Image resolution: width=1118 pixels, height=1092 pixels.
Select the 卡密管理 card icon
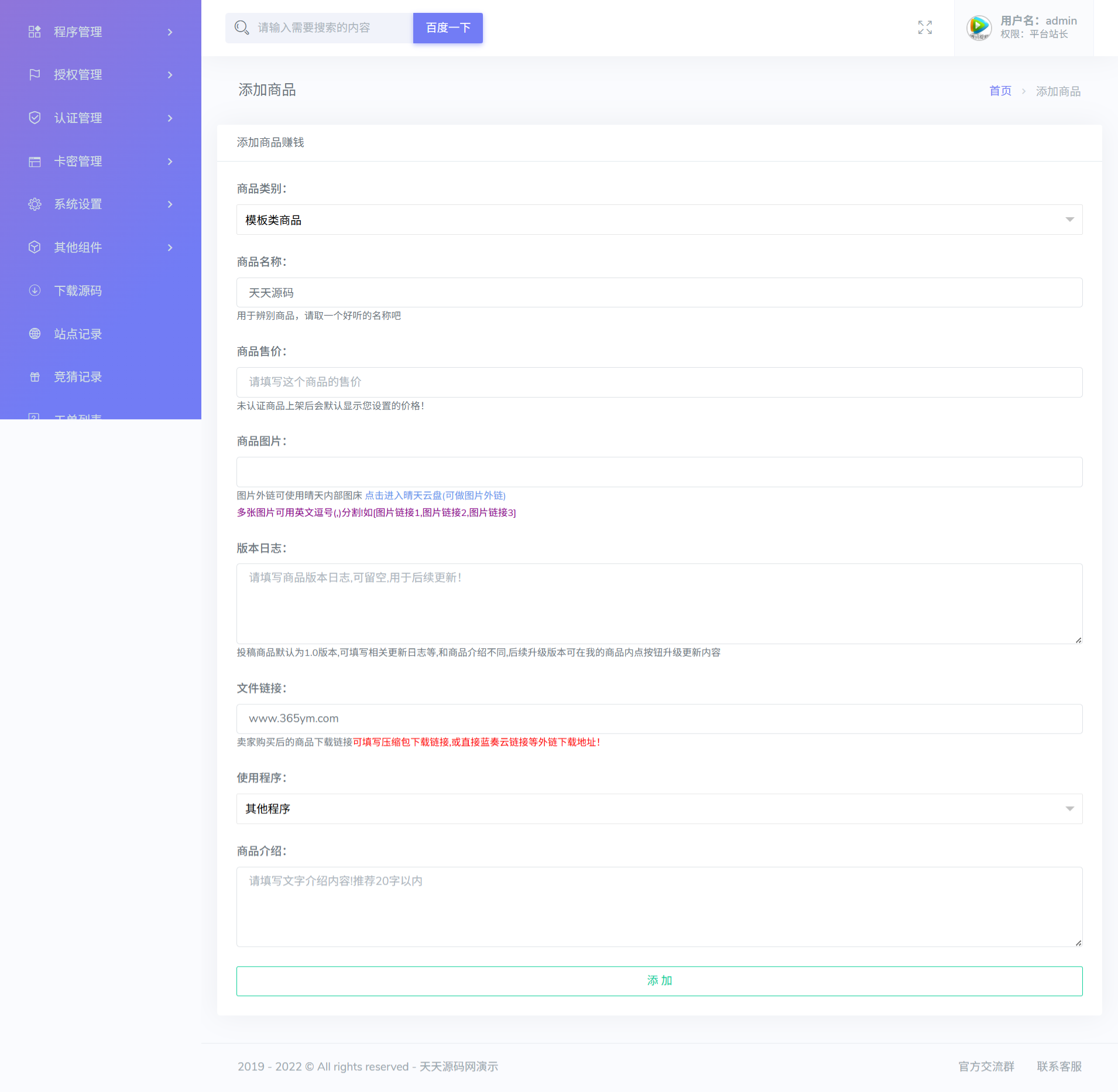click(x=35, y=161)
